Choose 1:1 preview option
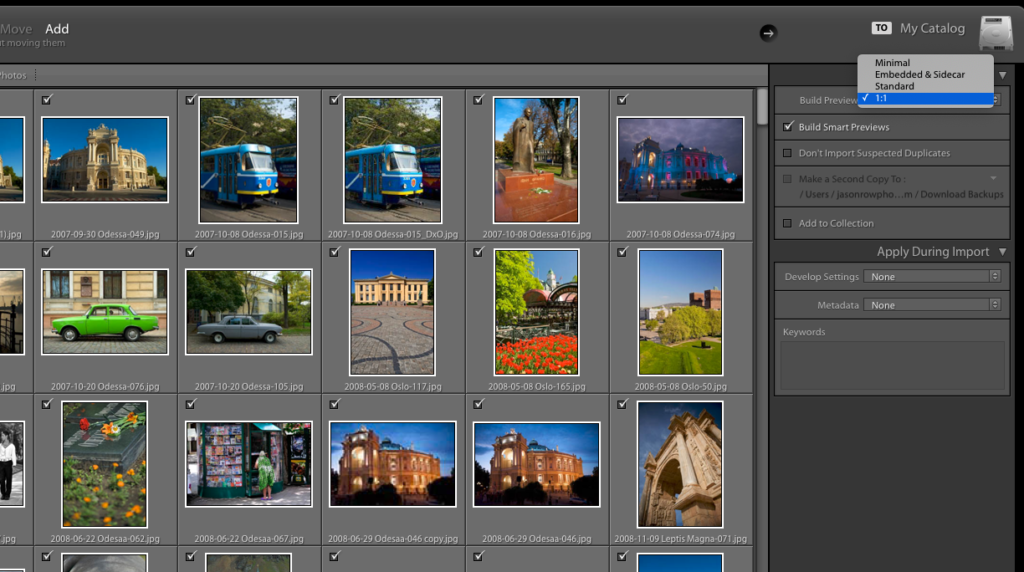 click(x=925, y=98)
